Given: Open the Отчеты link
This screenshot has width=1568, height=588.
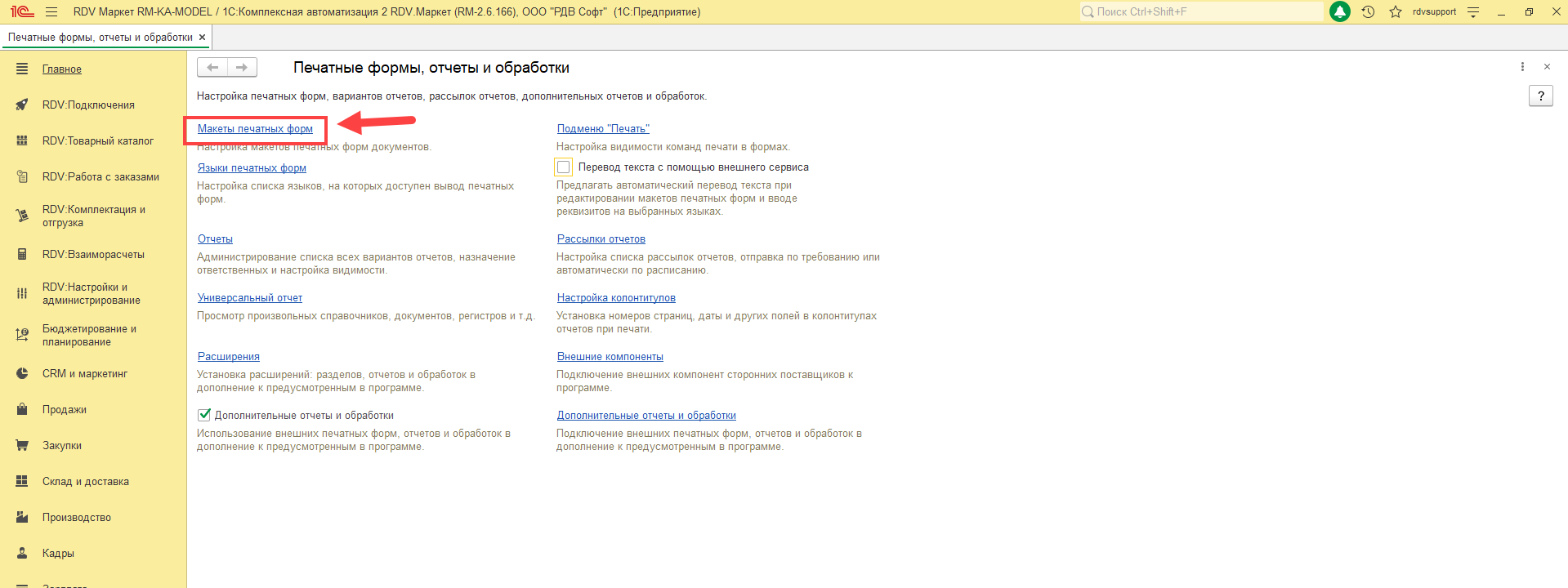Looking at the screenshot, I should click(215, 239).
